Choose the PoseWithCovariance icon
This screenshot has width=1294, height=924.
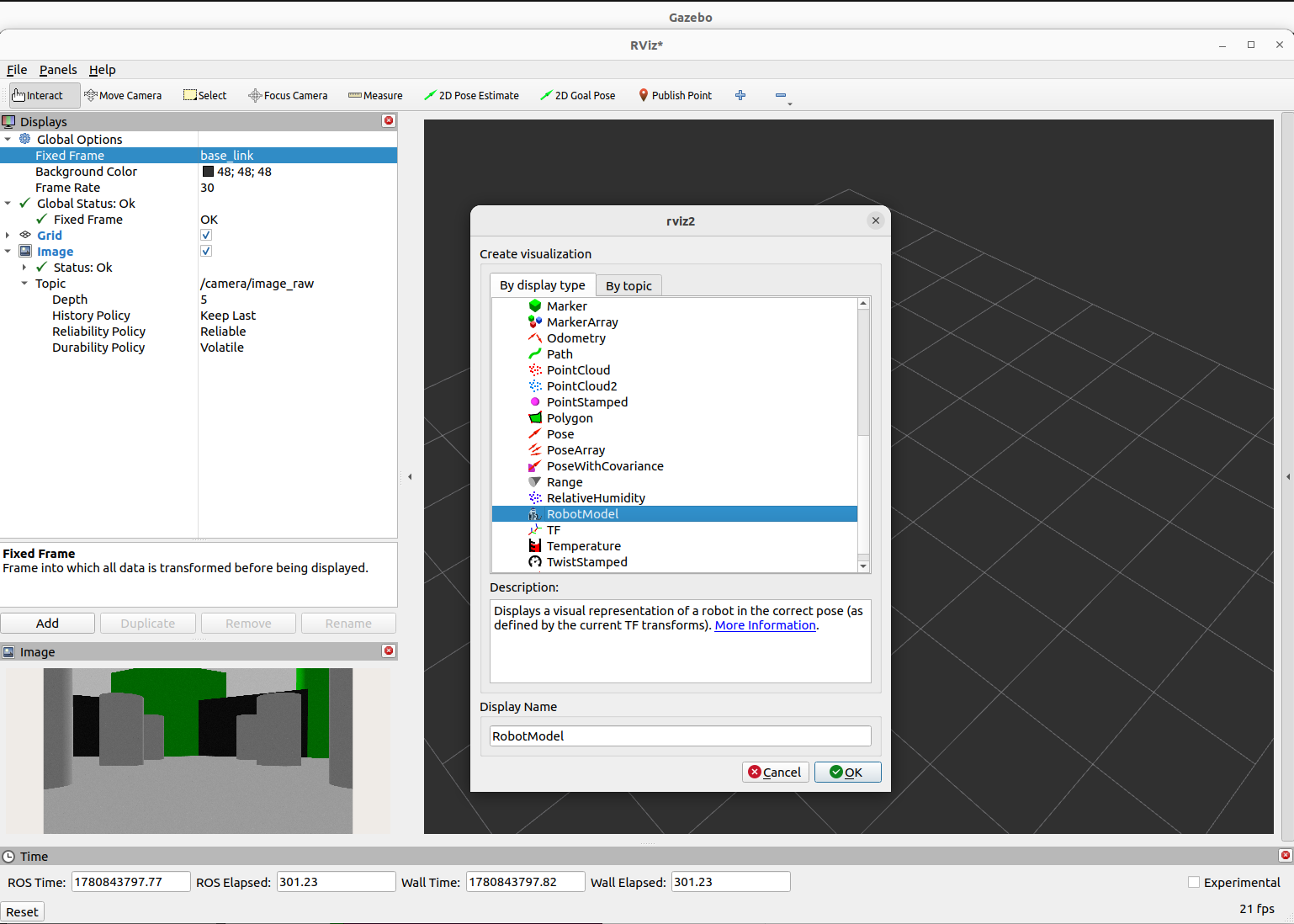[x=535, y=465]
